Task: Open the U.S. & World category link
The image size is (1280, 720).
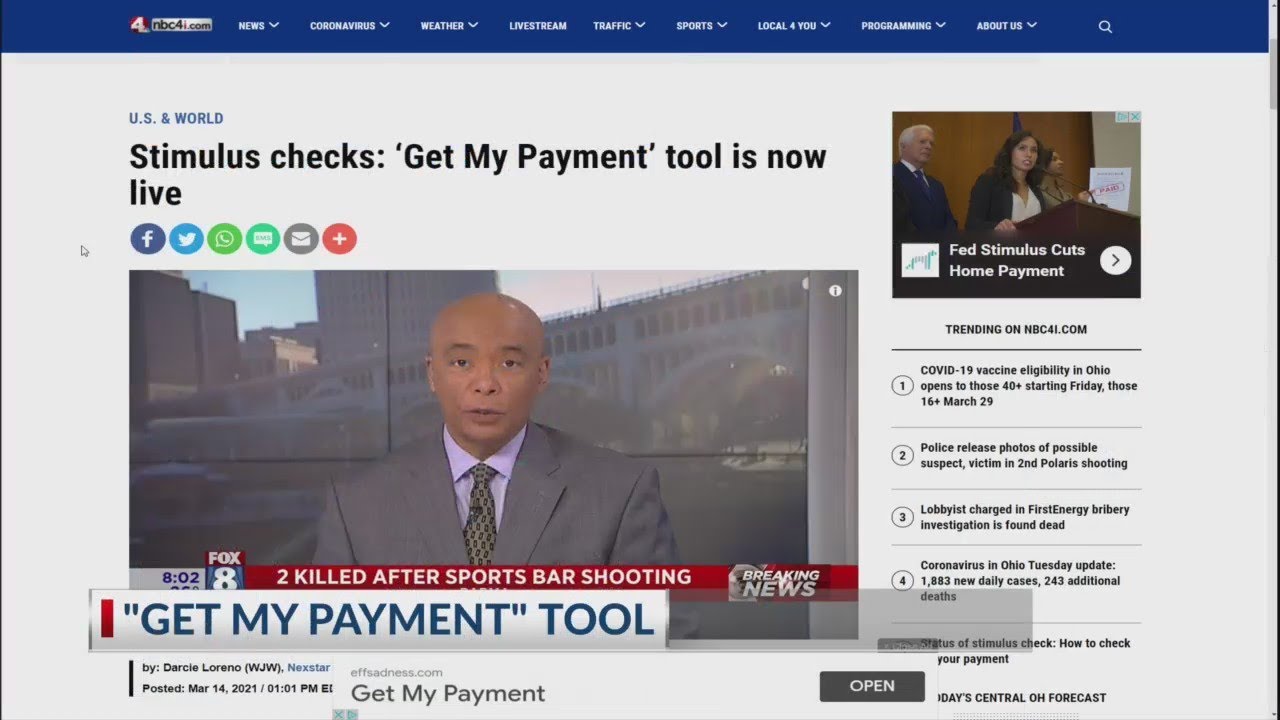Action: (x=176, y=118)
